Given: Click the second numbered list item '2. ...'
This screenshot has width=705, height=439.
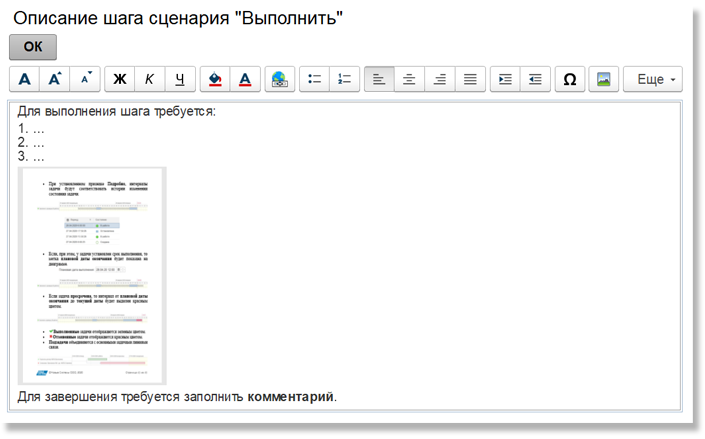Looking at the screenshot, I should point(31,143).
